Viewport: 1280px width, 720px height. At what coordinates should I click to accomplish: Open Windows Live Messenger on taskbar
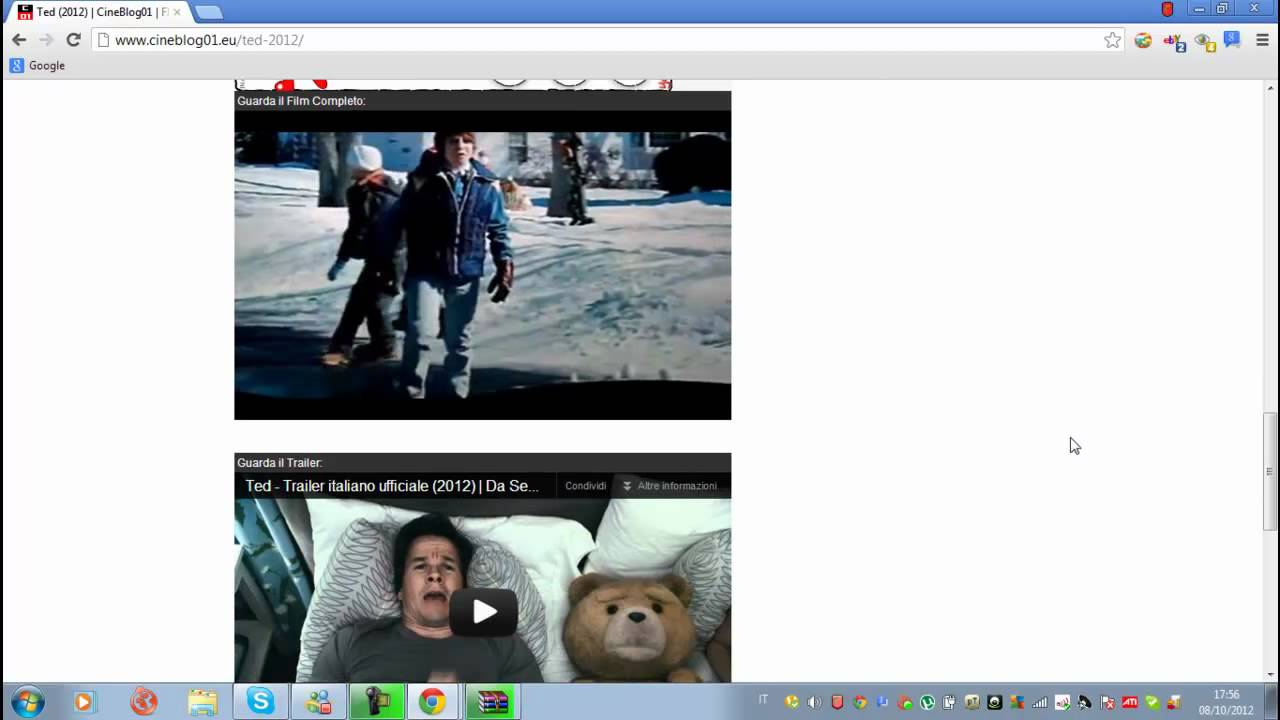pos(319,702)
